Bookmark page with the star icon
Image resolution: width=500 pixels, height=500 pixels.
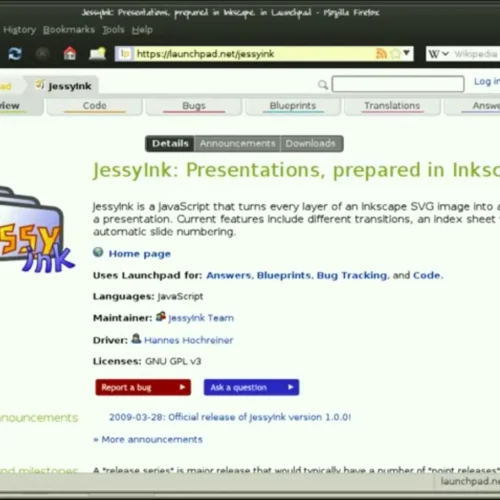(x=395, y=53)
